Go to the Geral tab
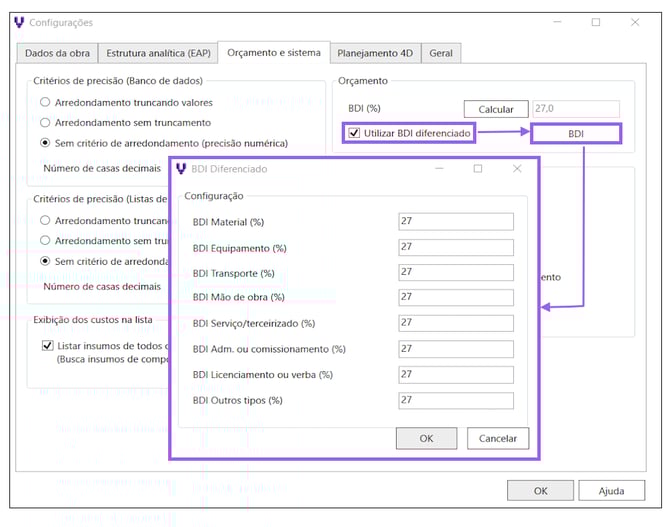670x527 pixels. point(439,53)
